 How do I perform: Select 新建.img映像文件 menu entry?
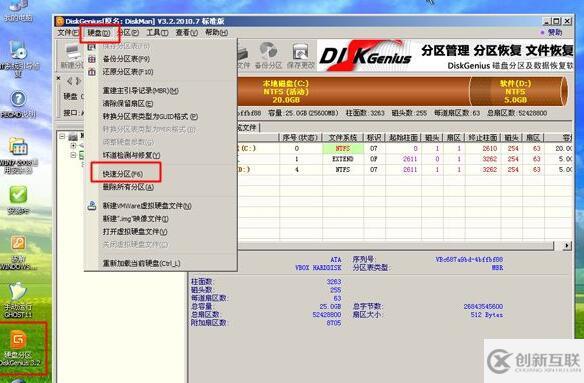[x=136, y=219]
